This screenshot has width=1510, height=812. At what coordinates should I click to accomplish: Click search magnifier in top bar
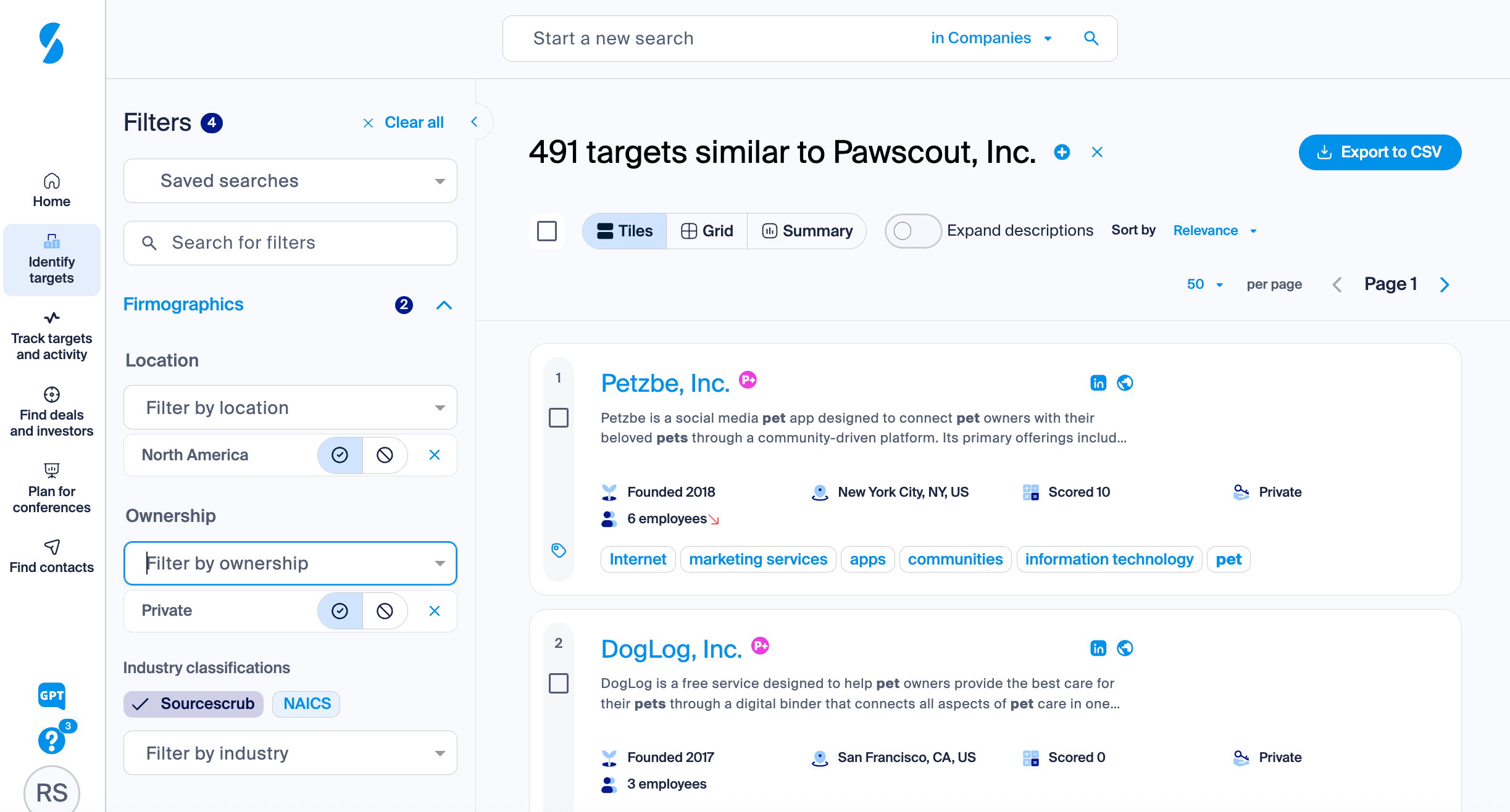[1091, 38]
